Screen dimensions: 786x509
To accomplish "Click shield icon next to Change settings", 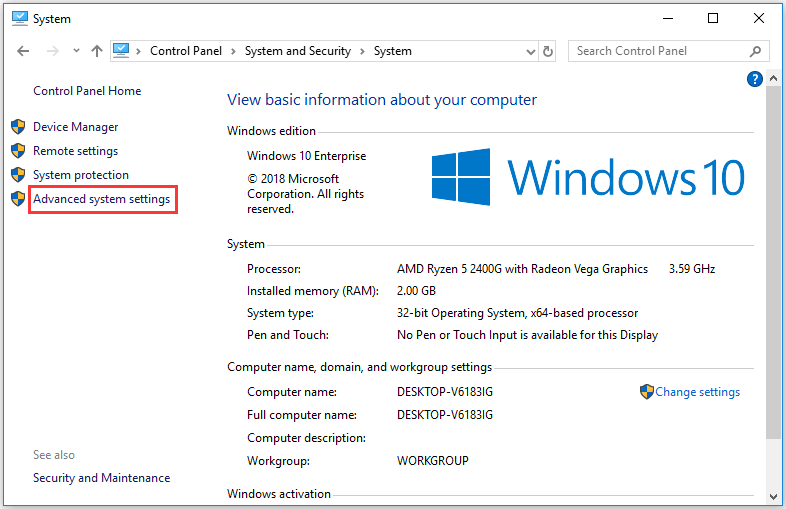I will tap(647, 392).
